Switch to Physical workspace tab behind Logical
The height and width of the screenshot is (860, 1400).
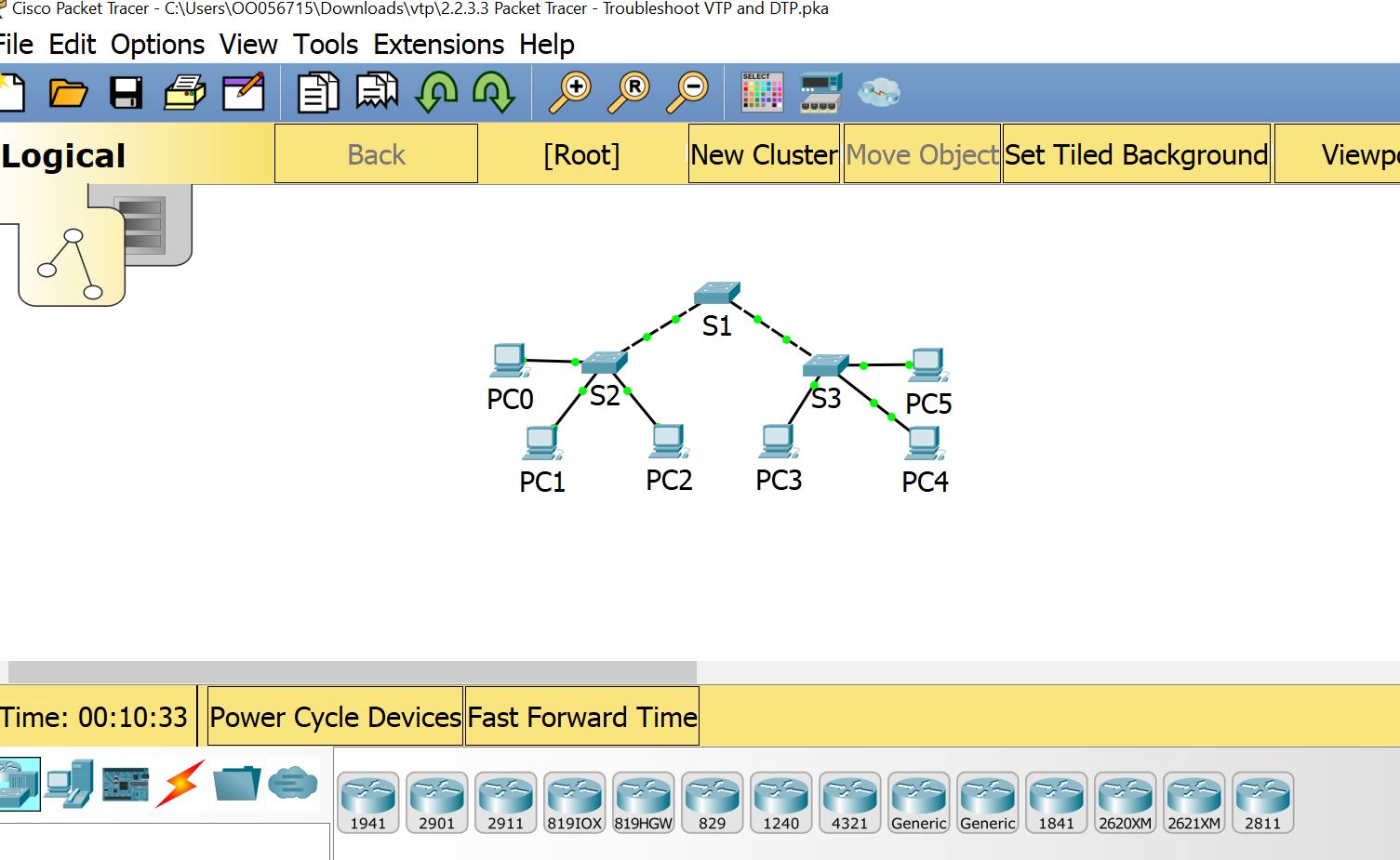tap(158, 223)
